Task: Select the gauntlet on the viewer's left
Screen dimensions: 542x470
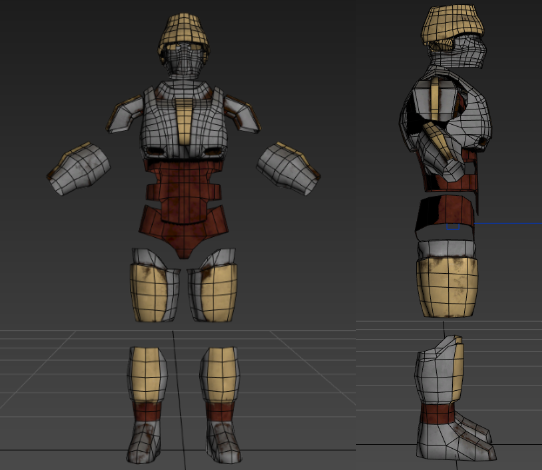Action: click(x=79, y=168)
